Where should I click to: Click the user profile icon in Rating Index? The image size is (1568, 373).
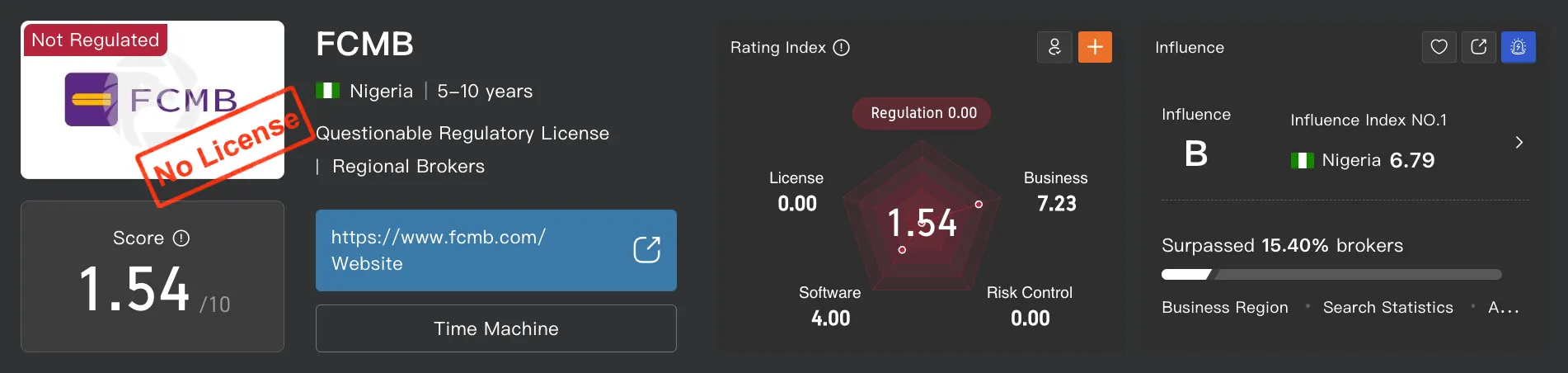point(1054,47)
